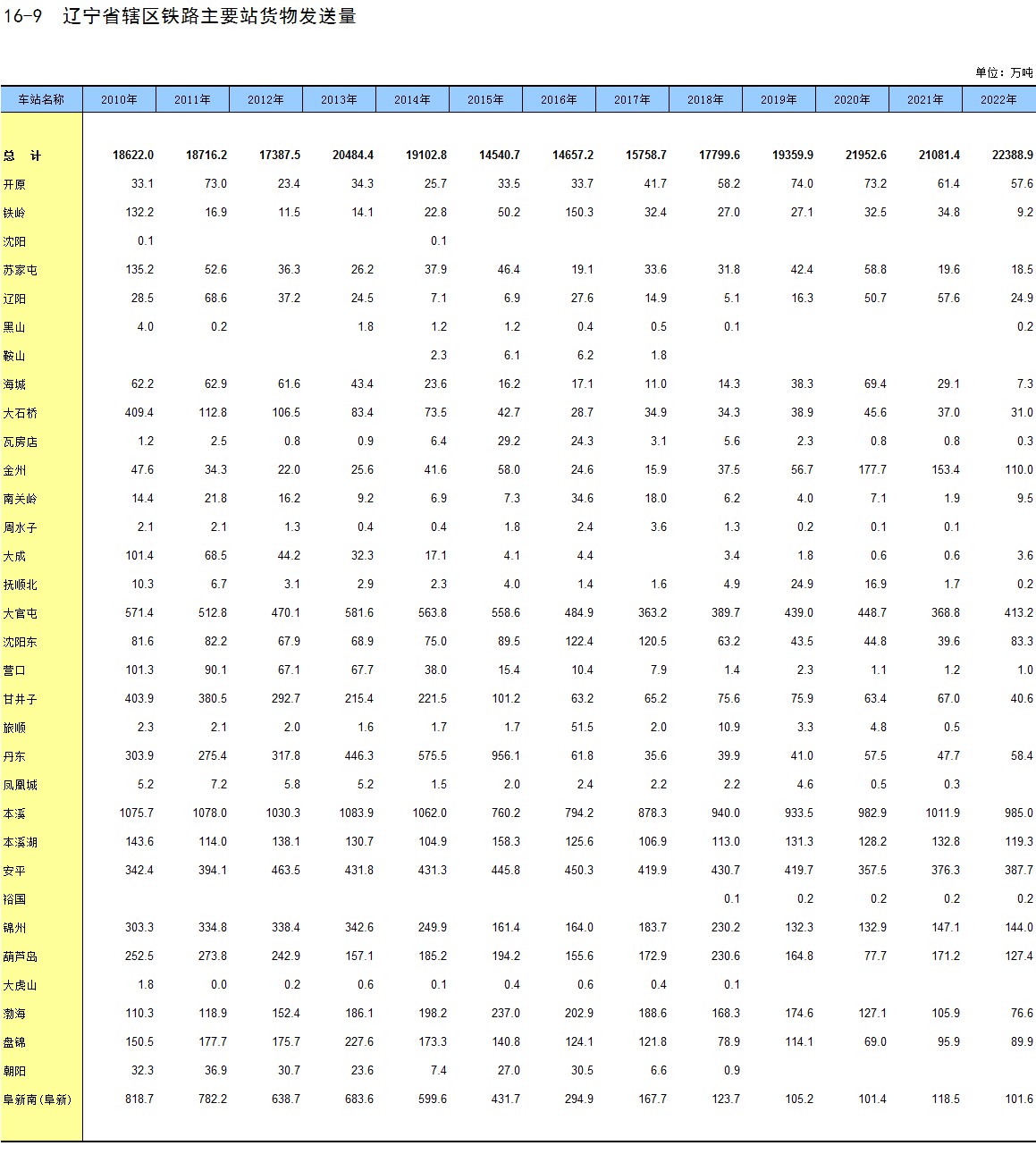Click the 裕国 station row label
Screen dimensions: 1036x1171
[x=14, y=899]
